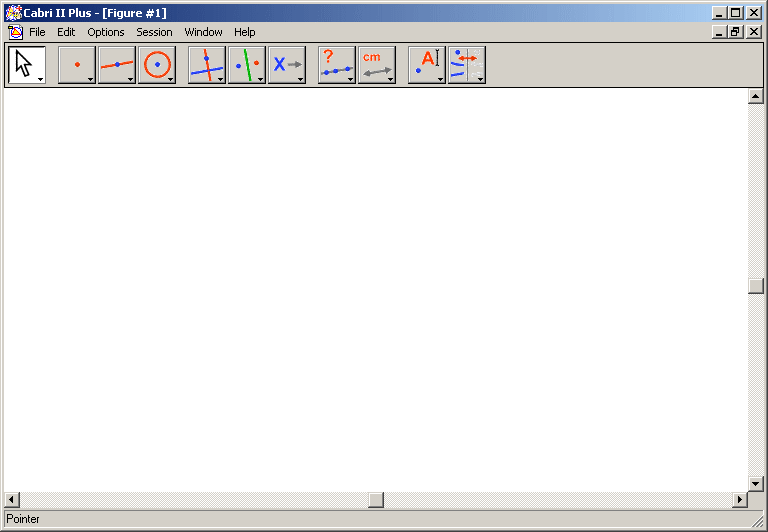The width and height of the screenshot is (768, 532).
Task: Close the inner Figure #1 document
Action: click(x=754, y=32)
